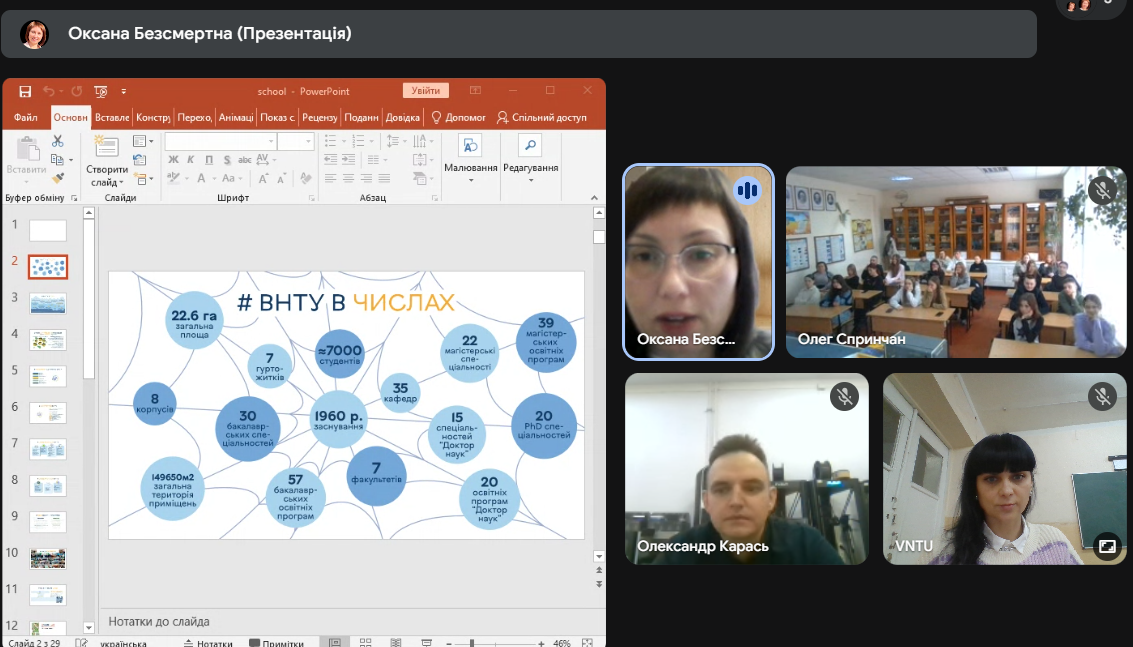1133x647 pixels.
Task: Fit slide to current window icon
Action: point(596,643)
